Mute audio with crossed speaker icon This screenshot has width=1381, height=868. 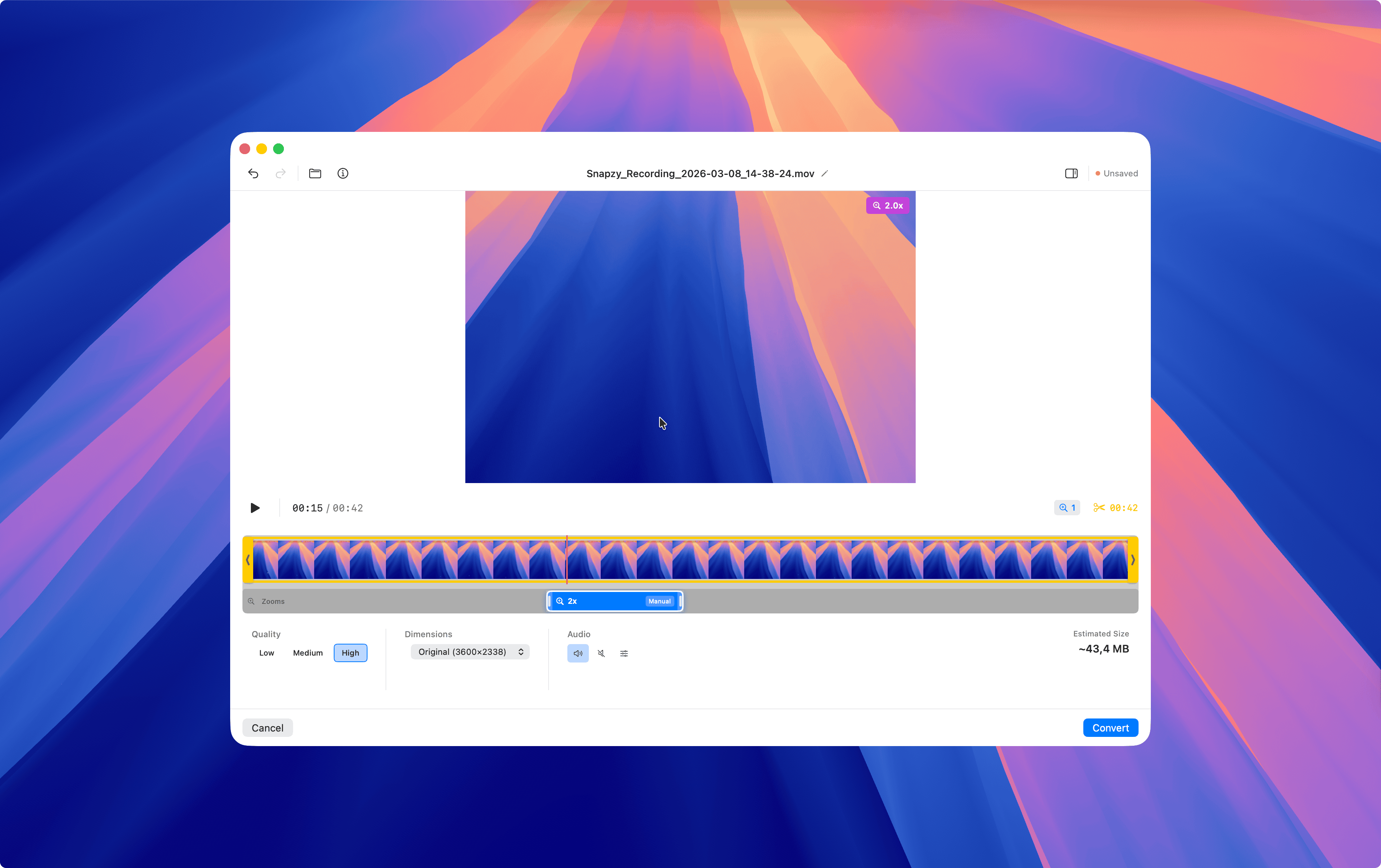pos(601,653)
